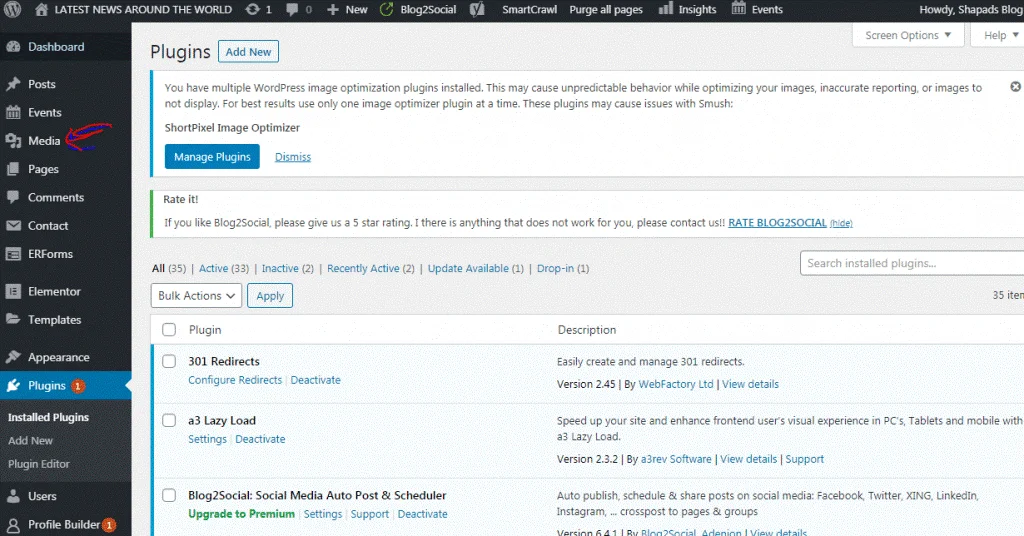The image size is (1024, 536).
Task: Toggle the select-all plugins checkbox
Action: [x=169, y=330]
